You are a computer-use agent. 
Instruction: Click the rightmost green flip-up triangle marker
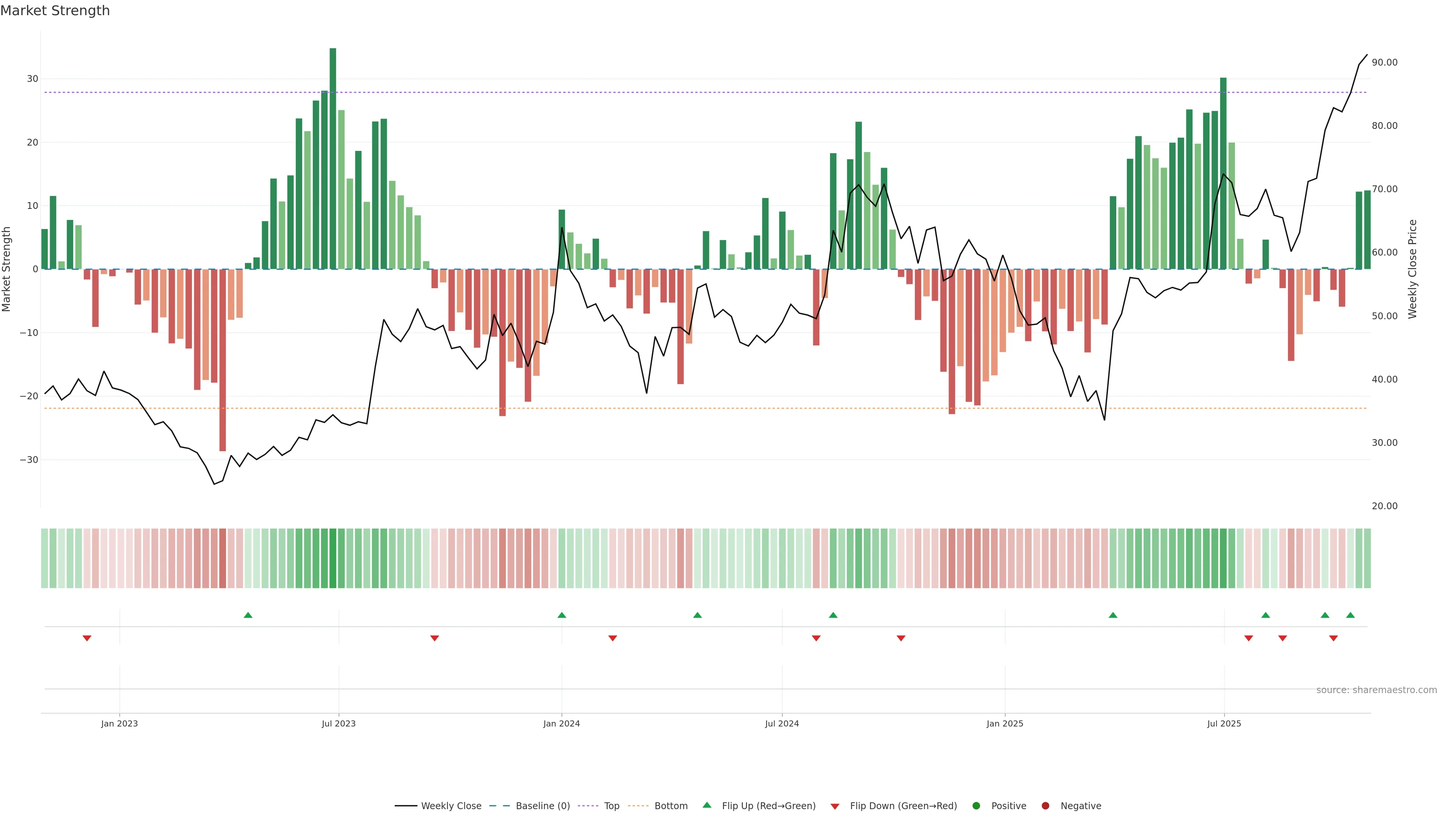coord(1350,615)
